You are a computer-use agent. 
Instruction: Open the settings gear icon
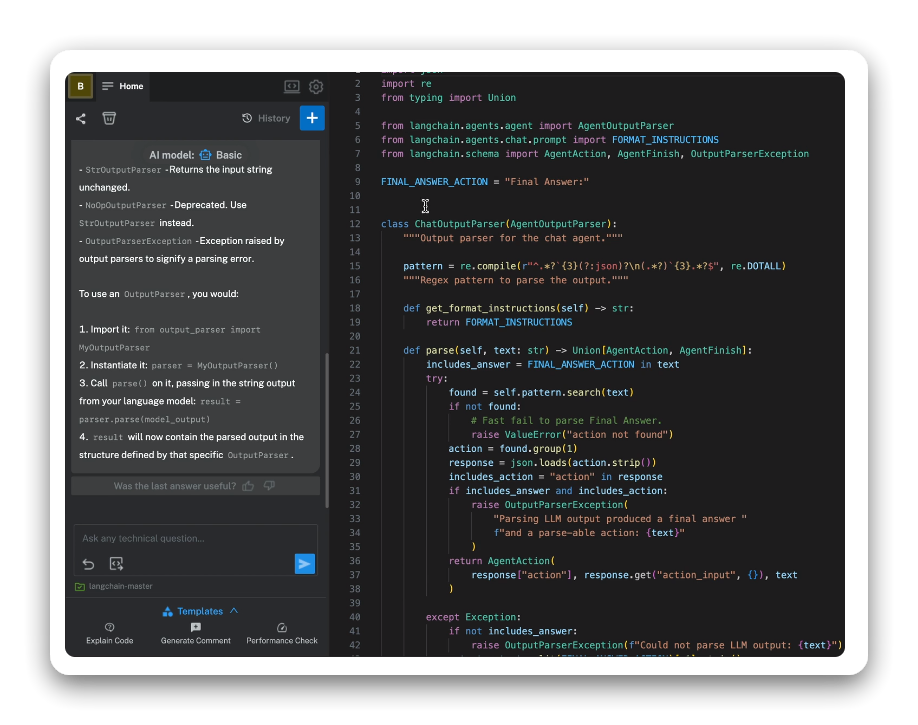click(316, 87)
